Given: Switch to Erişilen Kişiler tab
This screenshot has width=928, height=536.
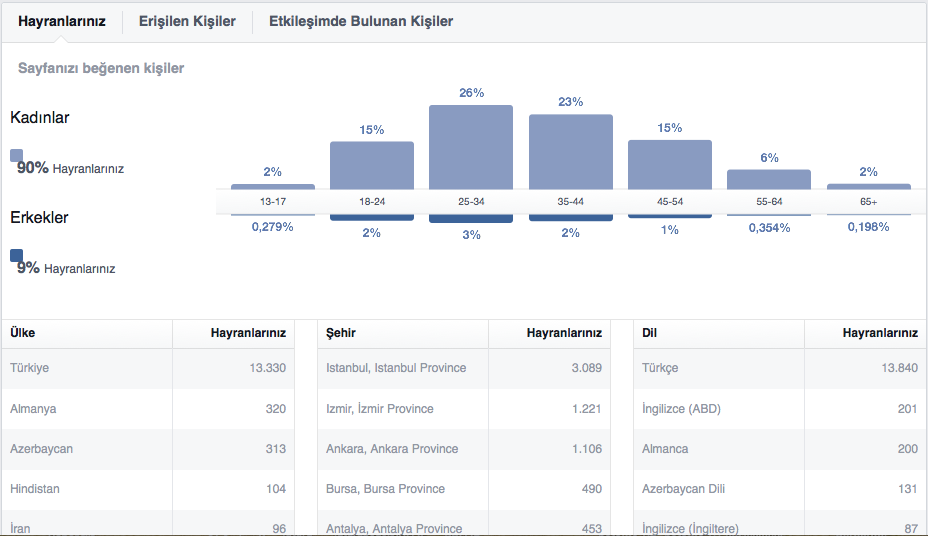Looking at the screenshot, I should click(x=187, y=21).
